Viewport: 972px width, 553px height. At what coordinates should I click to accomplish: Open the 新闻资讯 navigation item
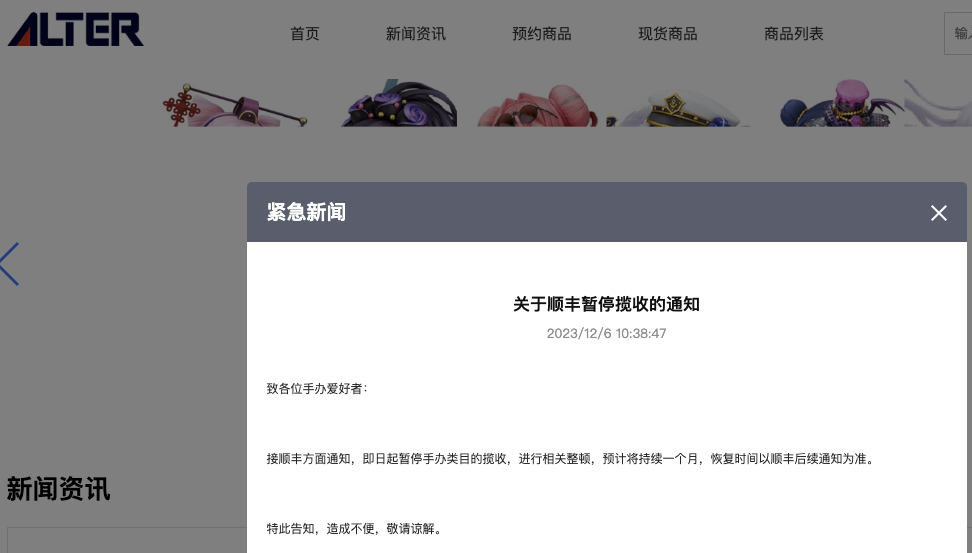(x=415, y=33)
